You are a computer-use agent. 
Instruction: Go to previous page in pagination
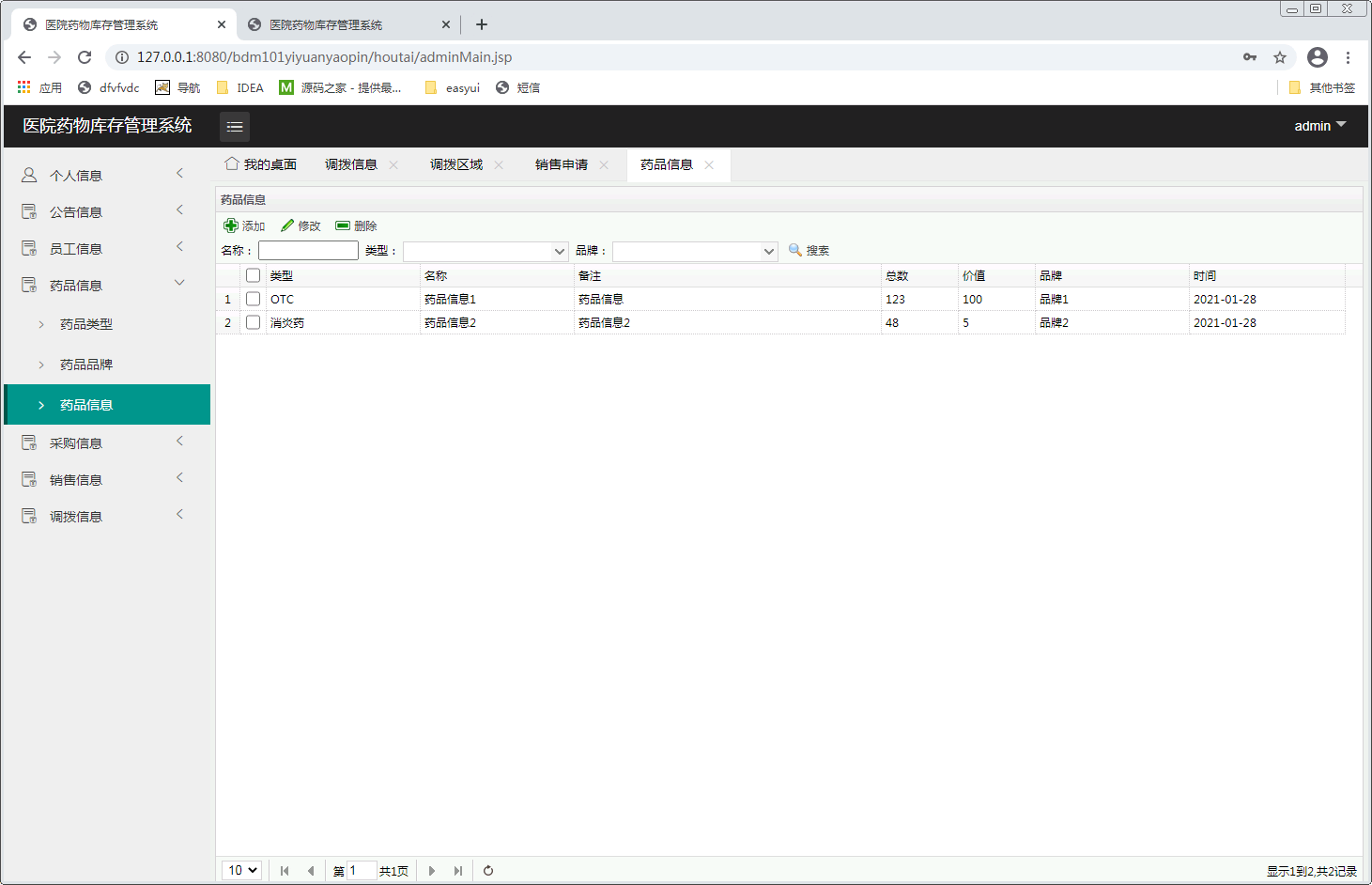click(311, 871)
